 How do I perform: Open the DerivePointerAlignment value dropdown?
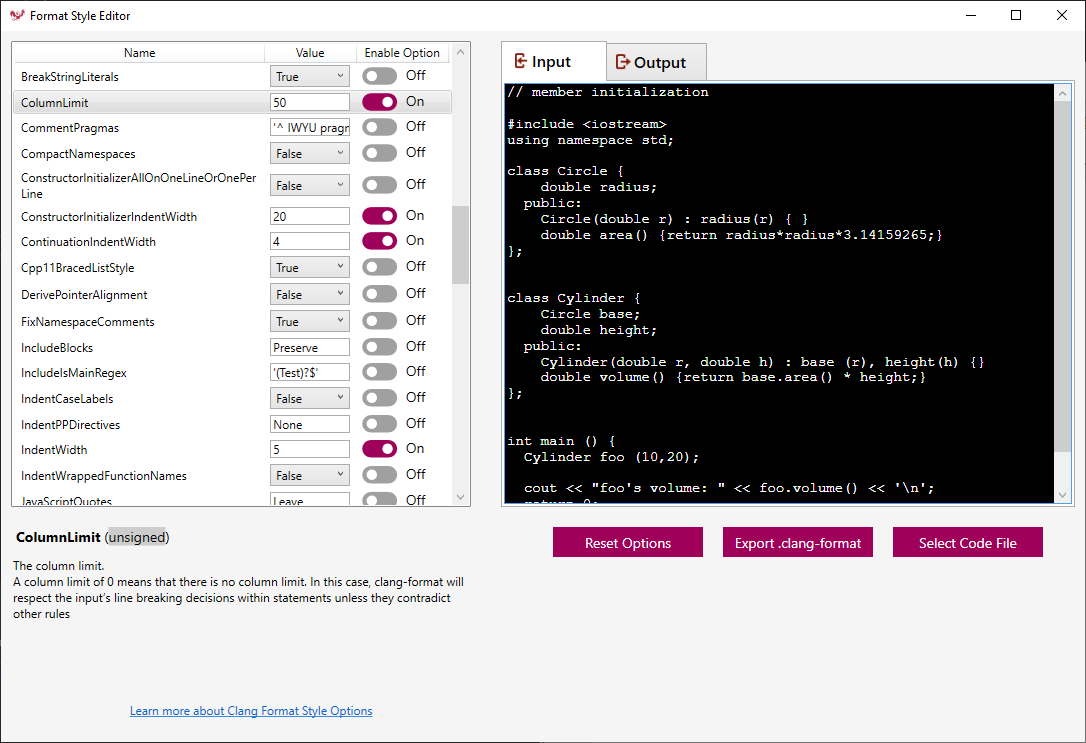point(310,294)
